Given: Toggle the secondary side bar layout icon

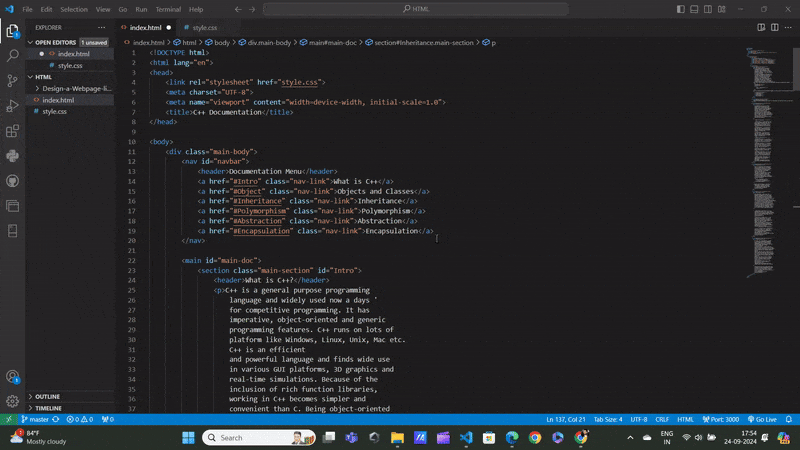Looking at the screenshot, I should [708, 9].
